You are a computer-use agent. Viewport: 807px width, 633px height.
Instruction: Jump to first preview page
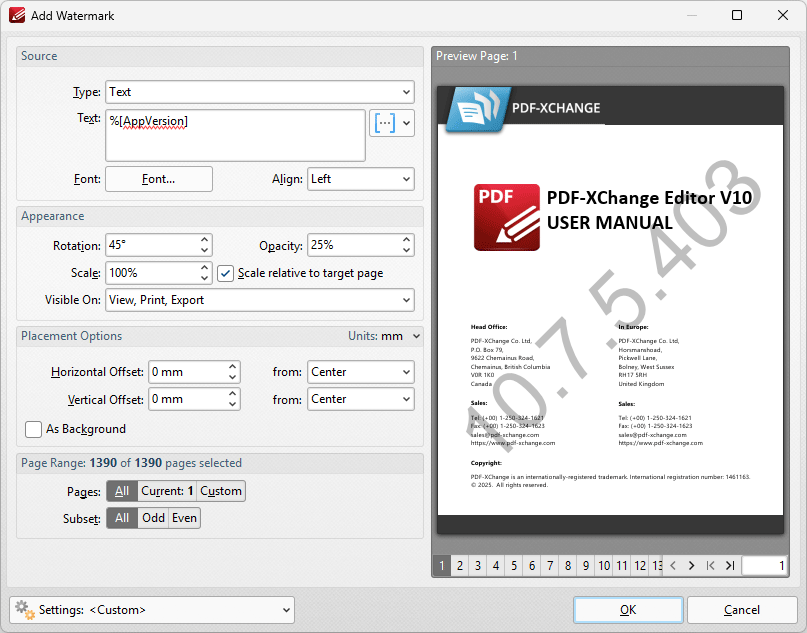(710, 566)
